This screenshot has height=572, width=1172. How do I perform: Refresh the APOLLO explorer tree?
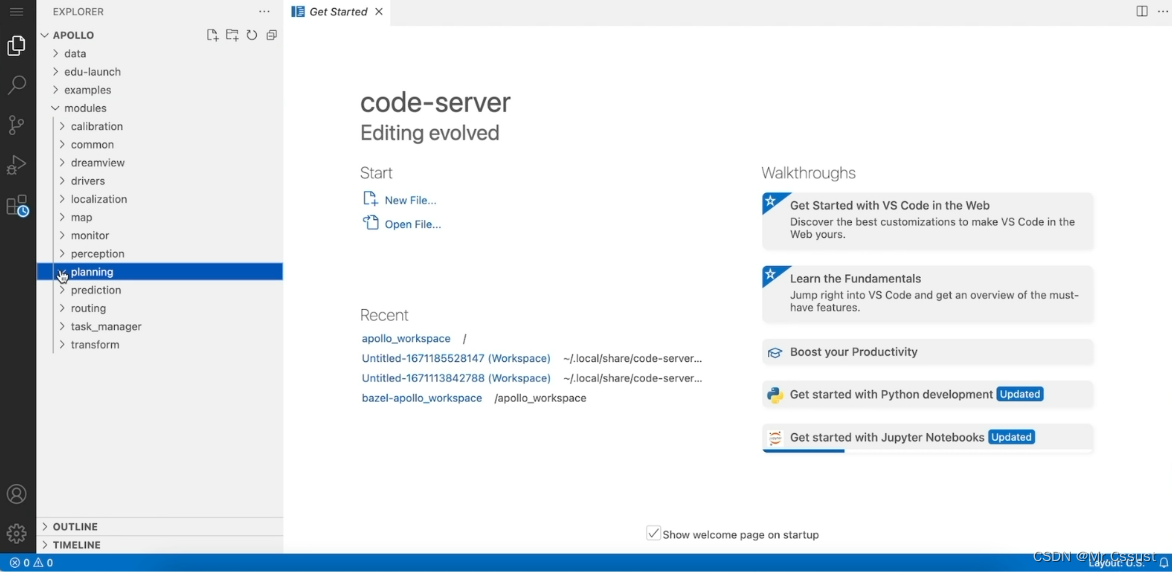point(252,35)
